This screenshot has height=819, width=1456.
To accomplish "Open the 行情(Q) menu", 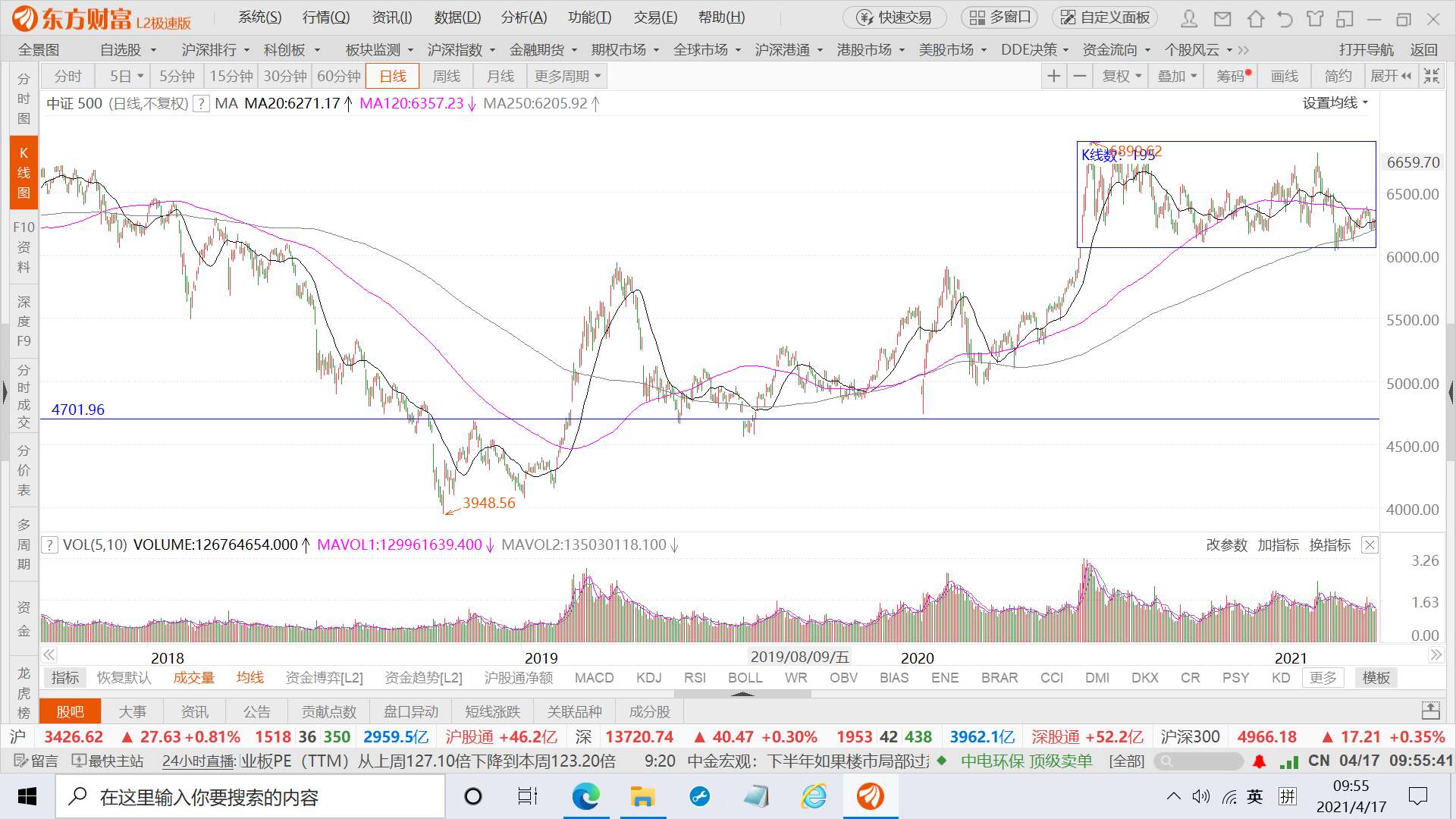I will pyautogui.click(x=326, y=17).
